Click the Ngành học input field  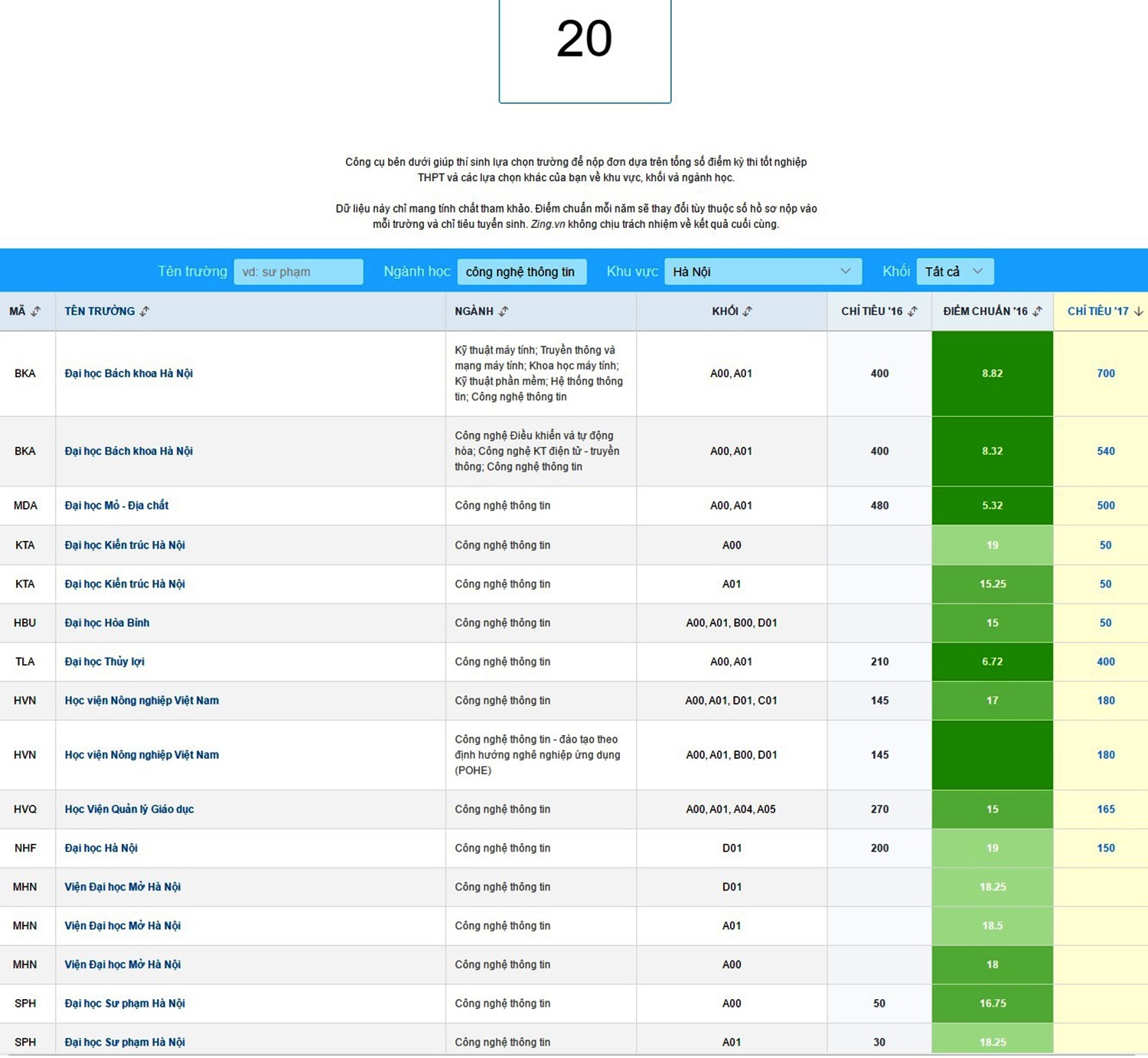pos(521,272)
